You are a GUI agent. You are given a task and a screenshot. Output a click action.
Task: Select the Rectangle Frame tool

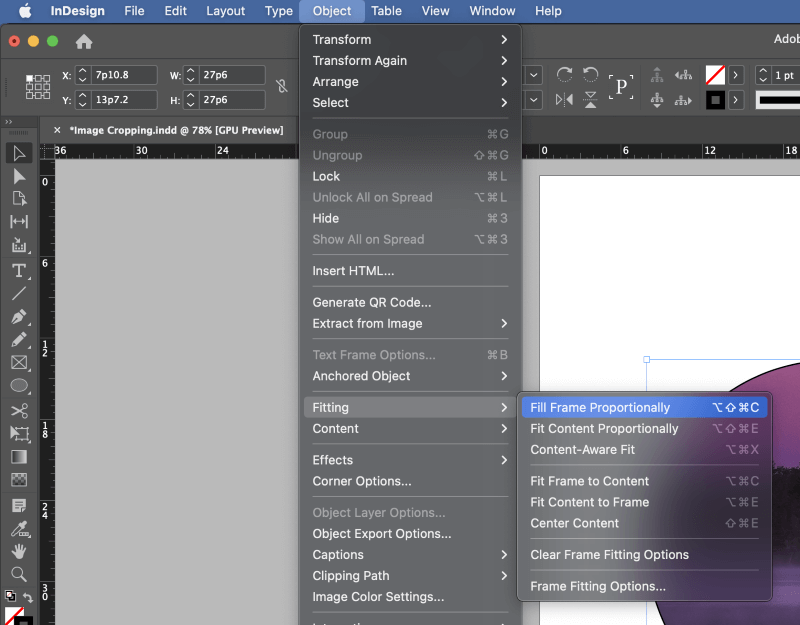(x=19, y=362)
